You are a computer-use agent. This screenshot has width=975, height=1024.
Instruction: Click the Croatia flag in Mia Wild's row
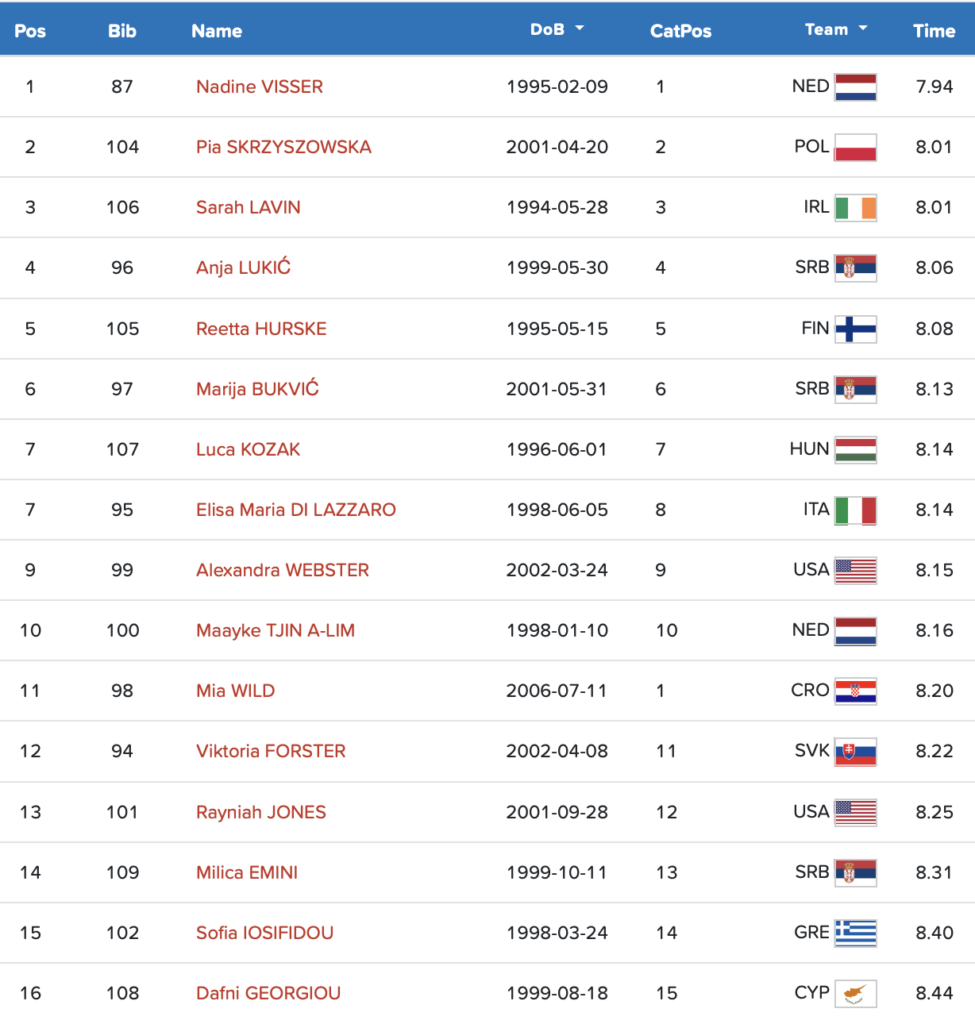tap(855, 691)
